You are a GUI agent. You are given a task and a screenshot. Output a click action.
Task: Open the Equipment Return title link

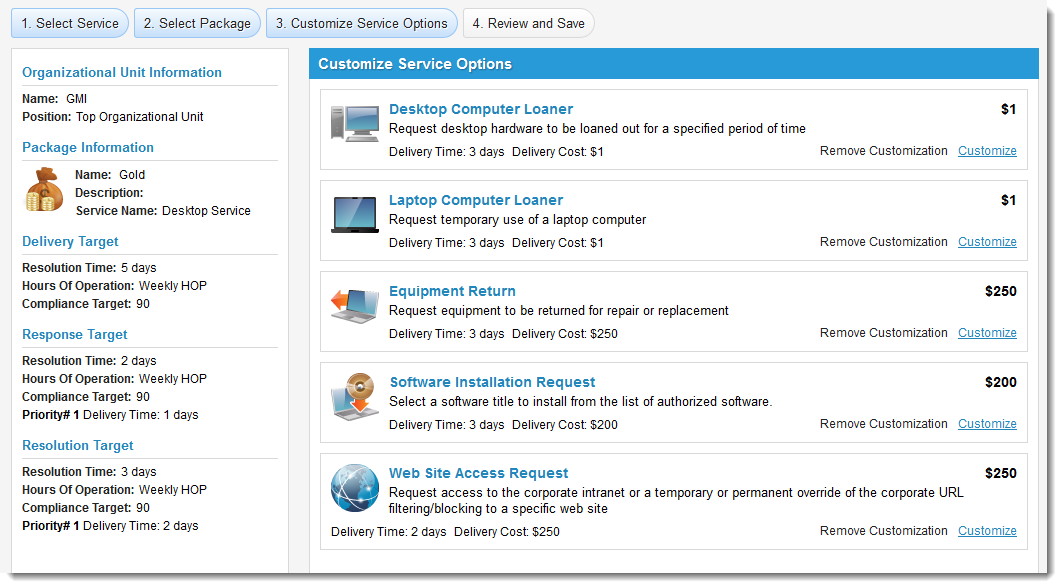[452, 291]
